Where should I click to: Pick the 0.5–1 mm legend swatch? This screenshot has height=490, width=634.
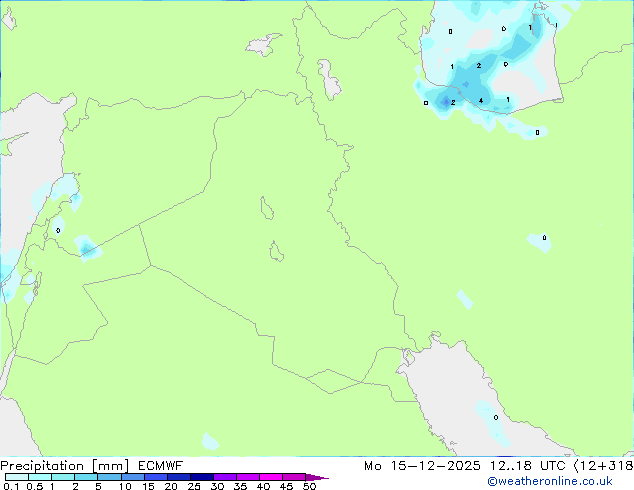[x=40, y=477]
